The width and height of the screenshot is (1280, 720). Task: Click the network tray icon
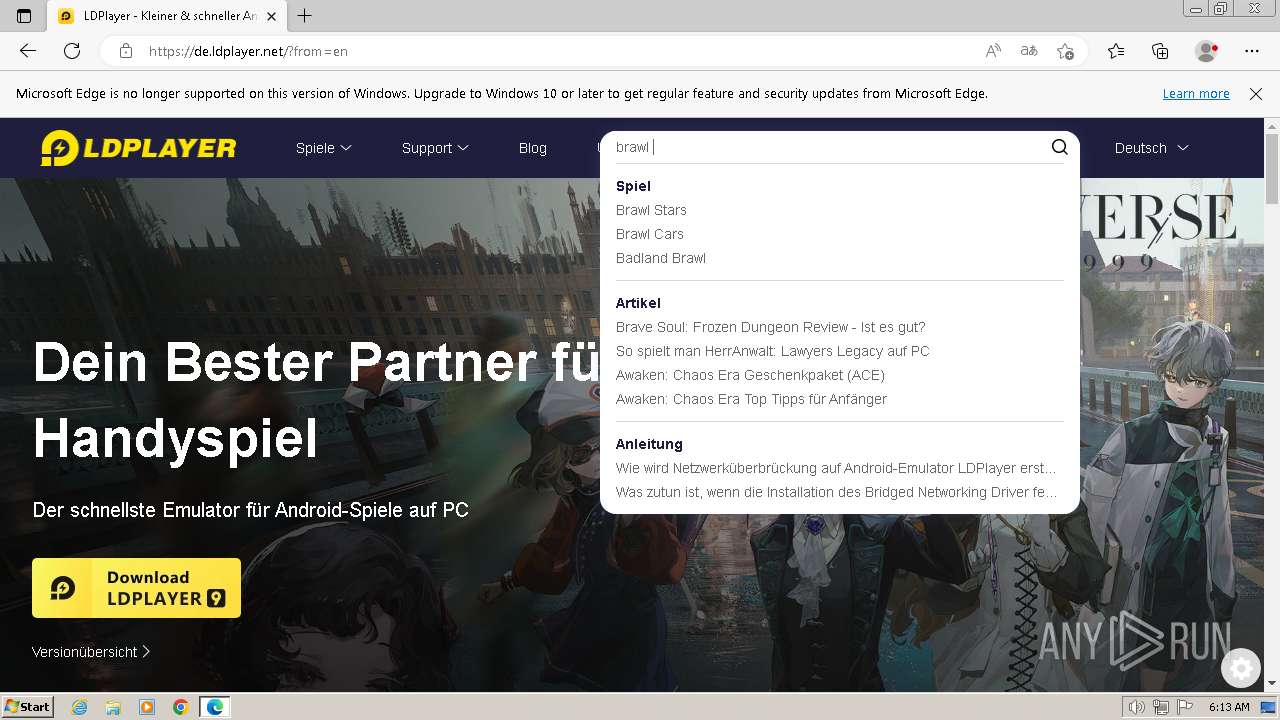[x=1161, y=707]
